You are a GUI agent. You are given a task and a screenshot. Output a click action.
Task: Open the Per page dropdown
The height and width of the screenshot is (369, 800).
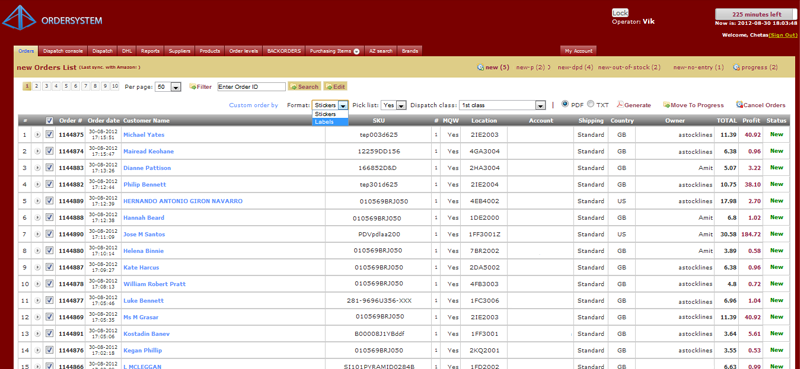click(x=168, y=87)
